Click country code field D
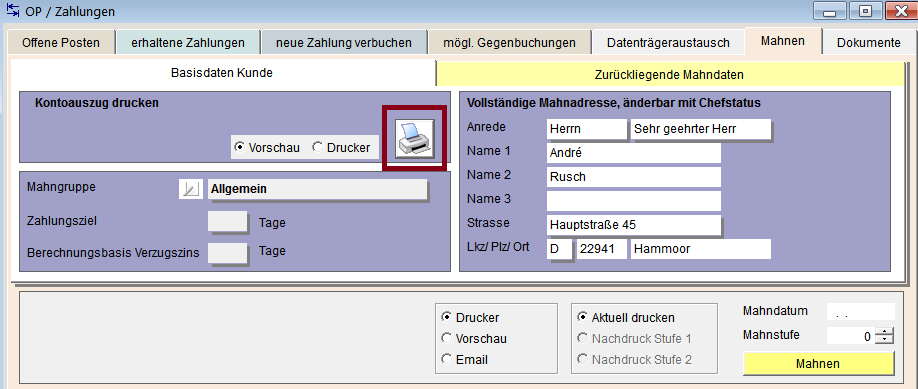This screenshot has width=918, height=389. pos(560,248)
